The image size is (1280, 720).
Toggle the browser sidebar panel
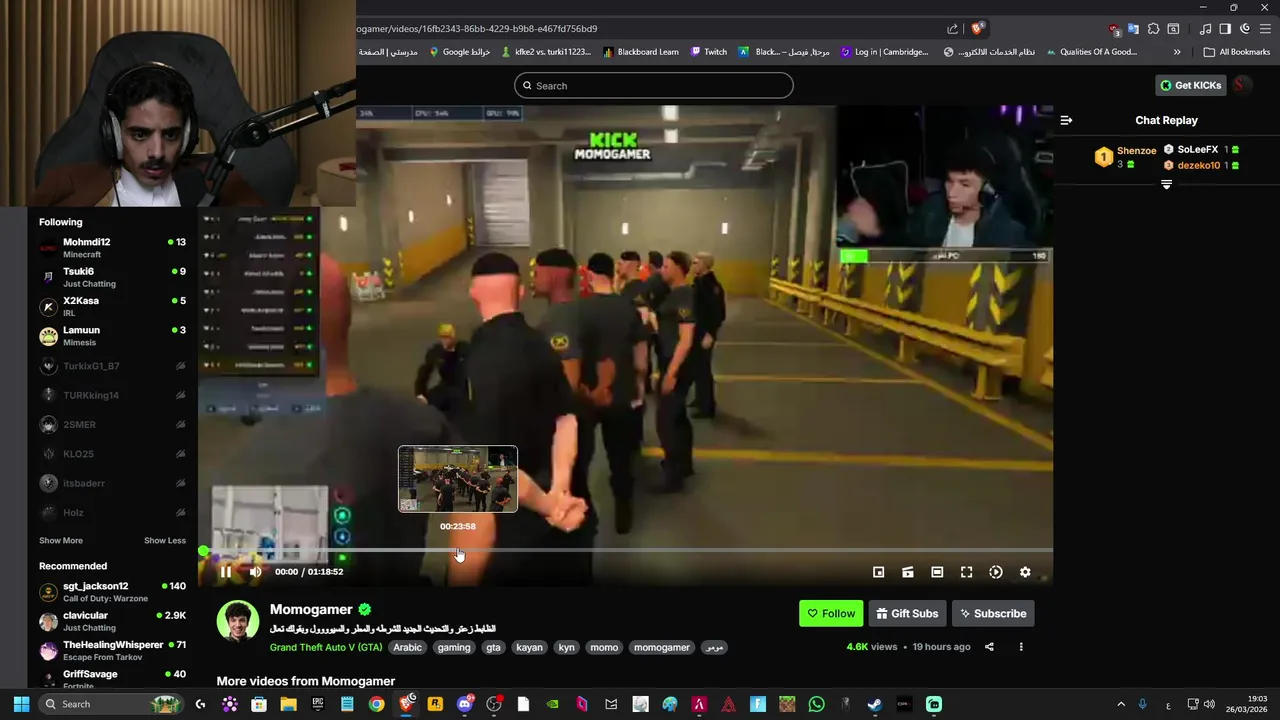click(1225, 29)
